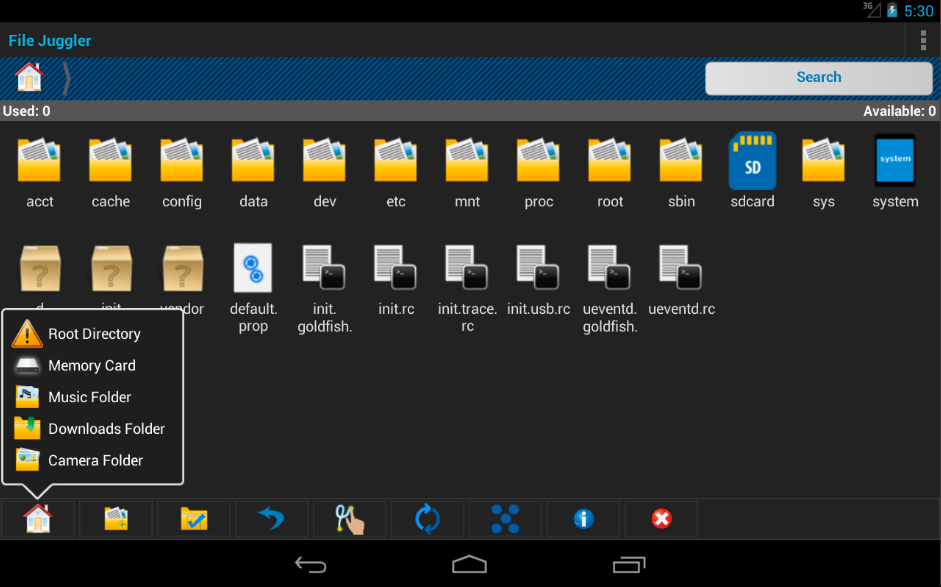Open the root folder
941x587 pixels.
610,172
